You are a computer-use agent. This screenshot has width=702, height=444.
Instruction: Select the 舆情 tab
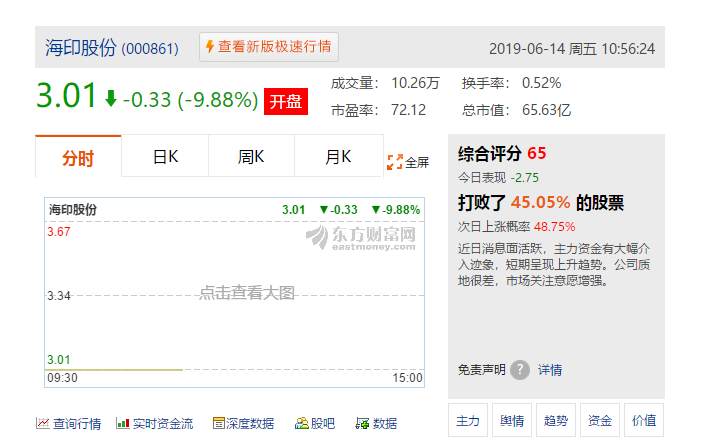pos(512,420)
